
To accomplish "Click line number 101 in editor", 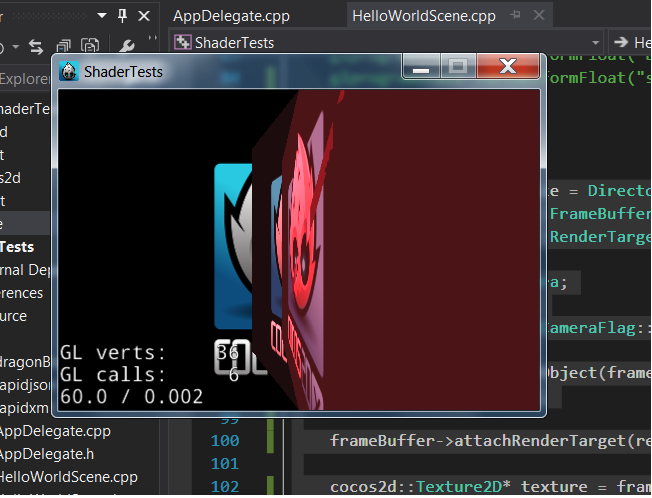I will [225, 463].
